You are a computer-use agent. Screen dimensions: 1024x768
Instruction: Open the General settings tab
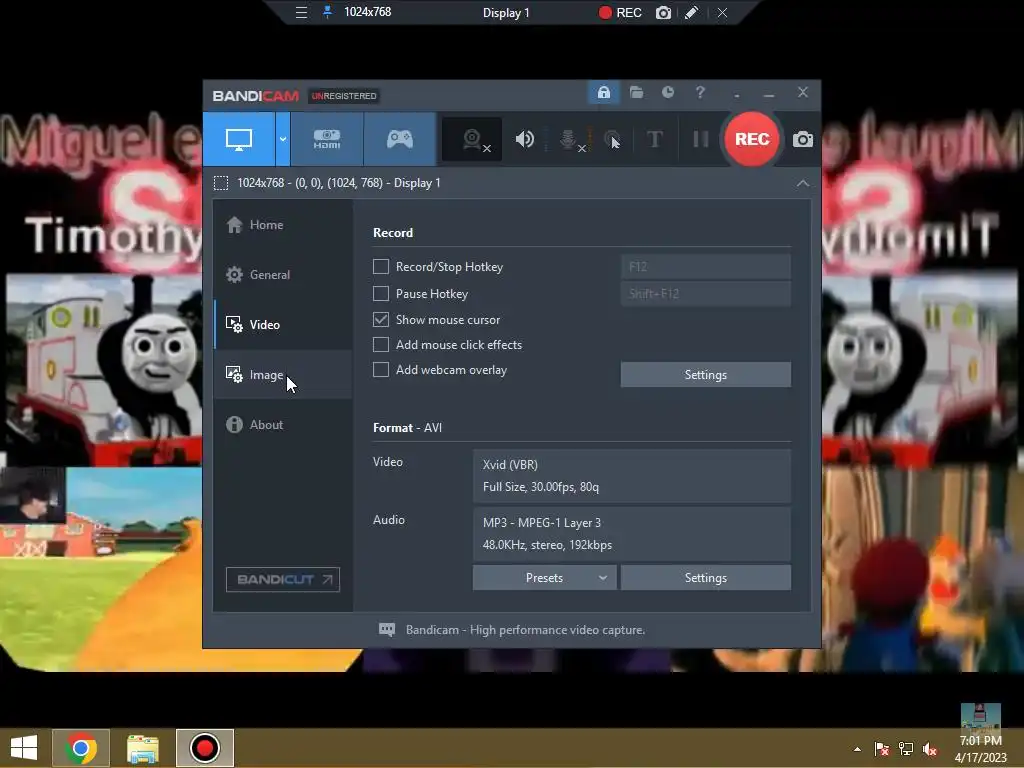(283, 275)
